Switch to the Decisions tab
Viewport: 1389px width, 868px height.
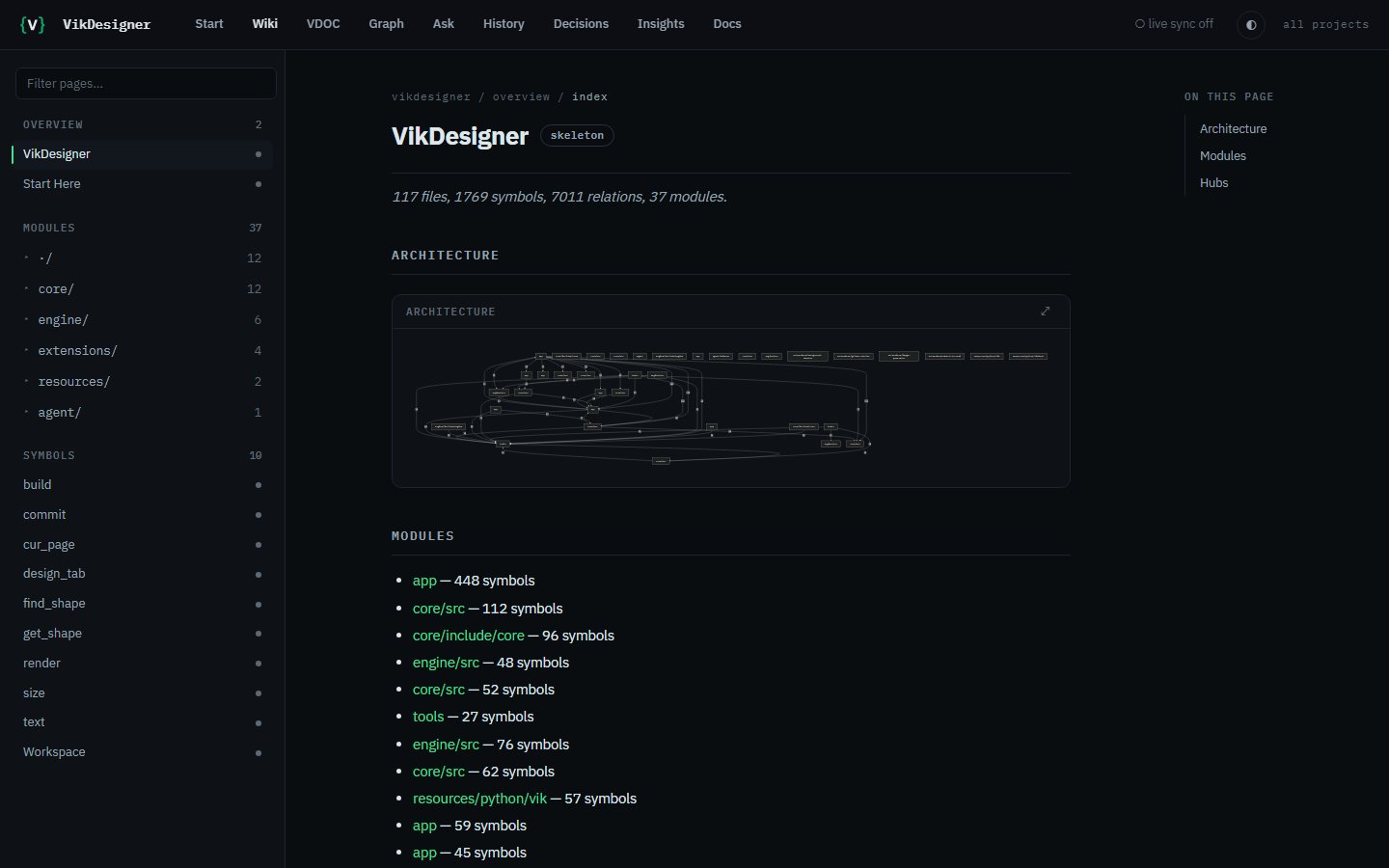click(x=581, y=24)
